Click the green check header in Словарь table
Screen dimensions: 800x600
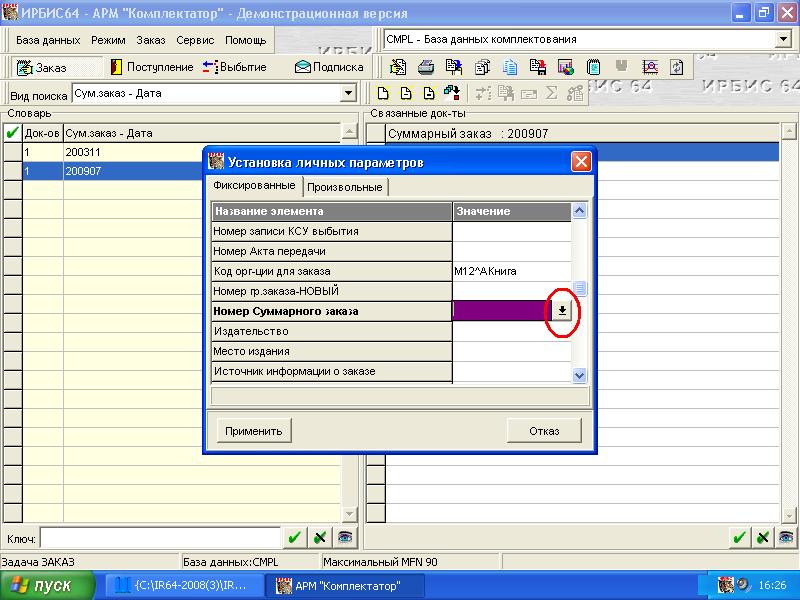[x=13, y=132]
